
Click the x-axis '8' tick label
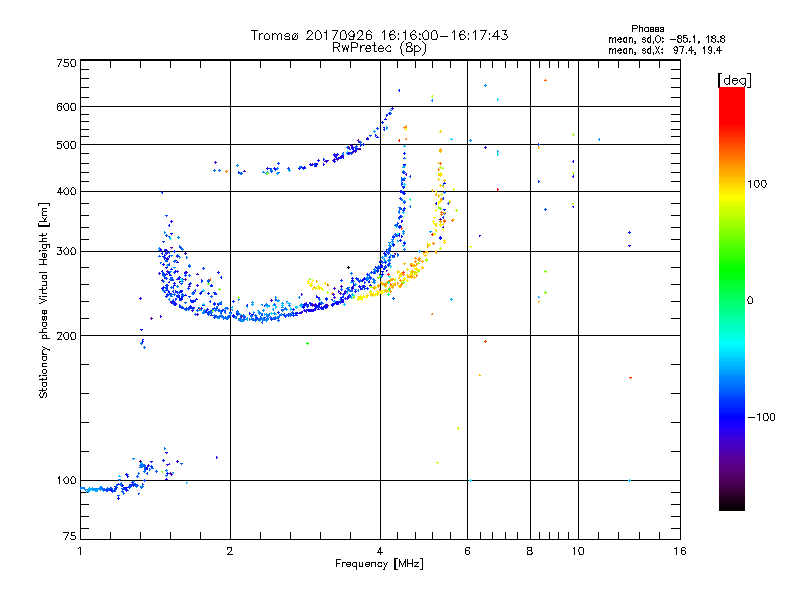(530, 551)
